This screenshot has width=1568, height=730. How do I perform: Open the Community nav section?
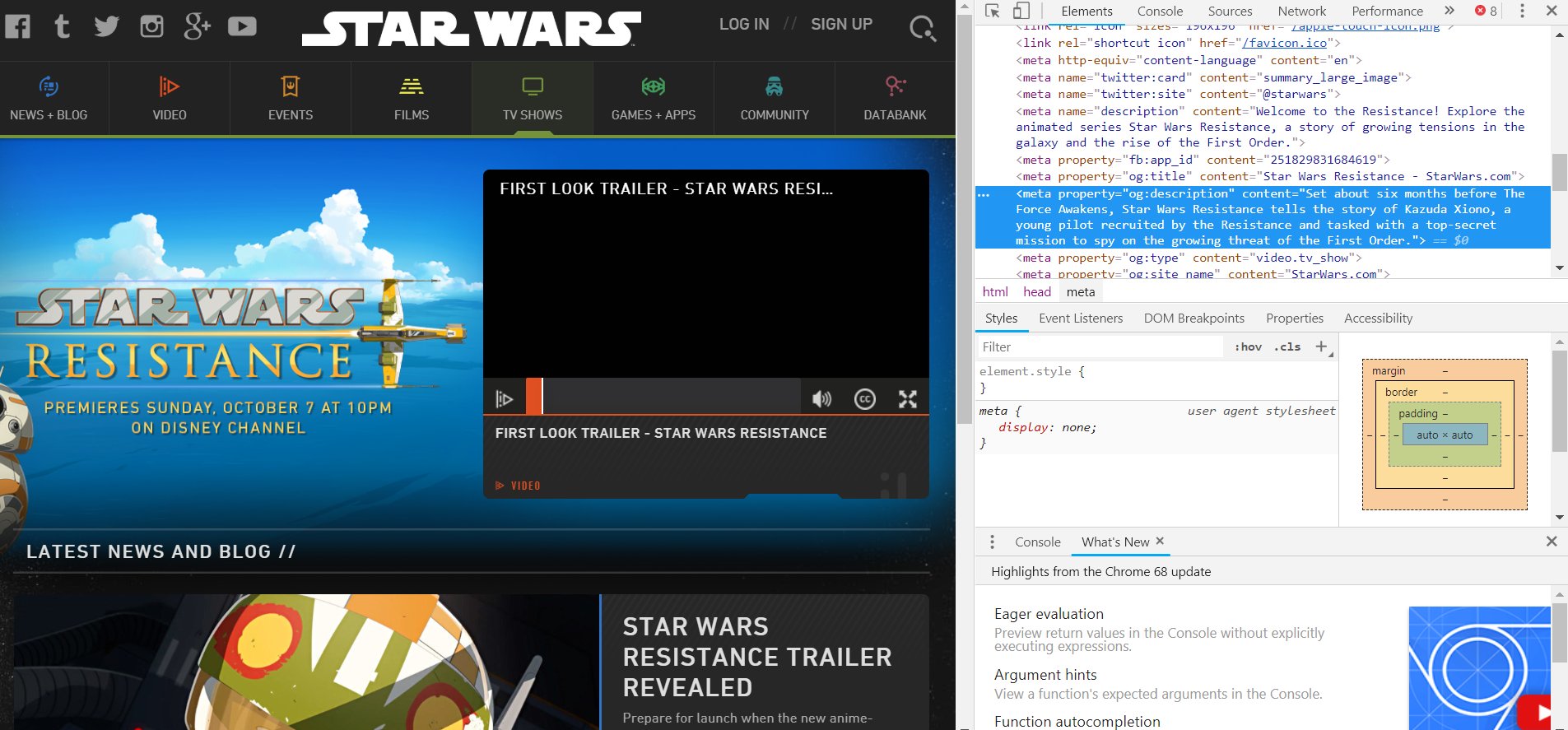(x=775, y=99)
